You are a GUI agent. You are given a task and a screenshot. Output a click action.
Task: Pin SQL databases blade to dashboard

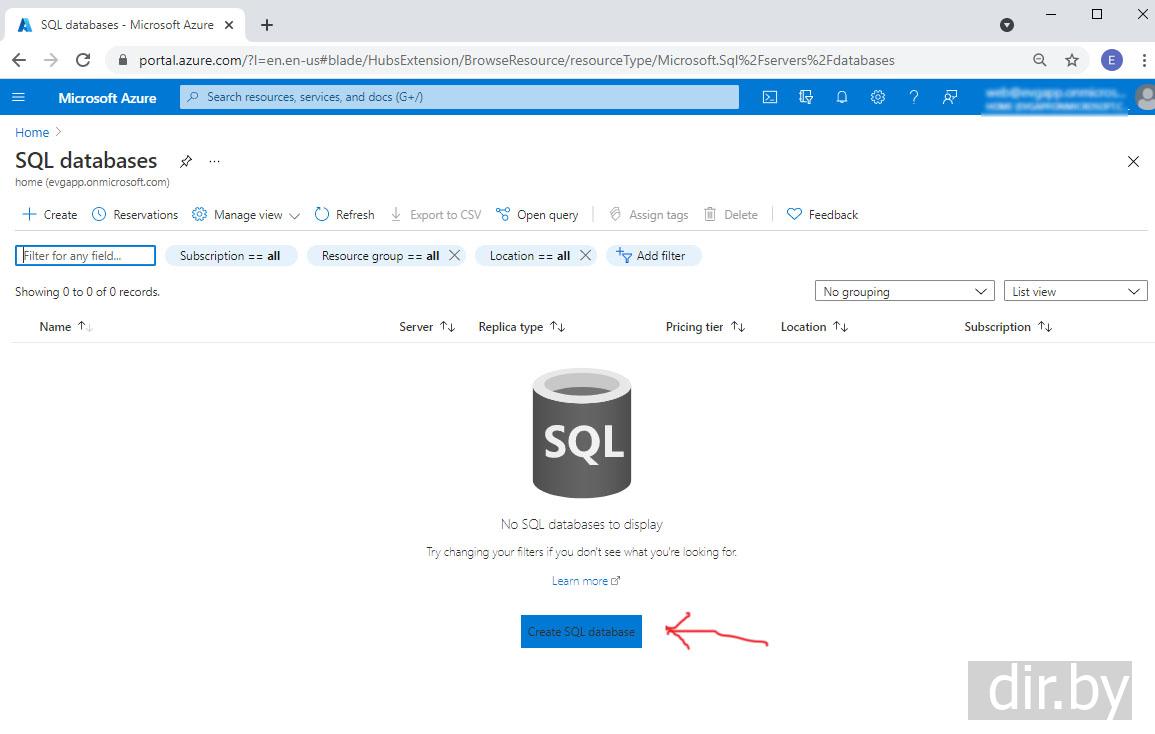tap(186, 161)
